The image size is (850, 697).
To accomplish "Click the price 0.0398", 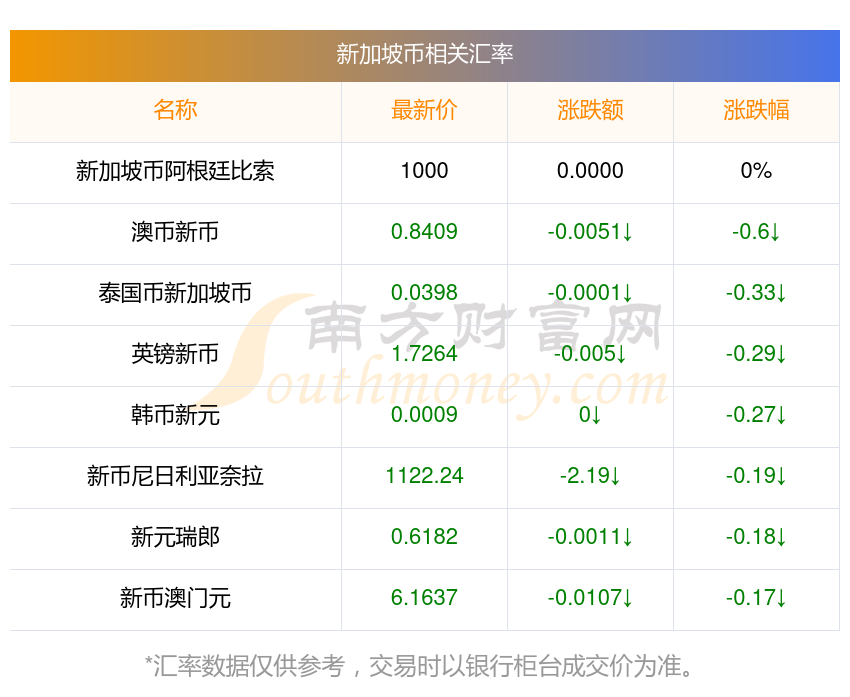I will point(424,293).
